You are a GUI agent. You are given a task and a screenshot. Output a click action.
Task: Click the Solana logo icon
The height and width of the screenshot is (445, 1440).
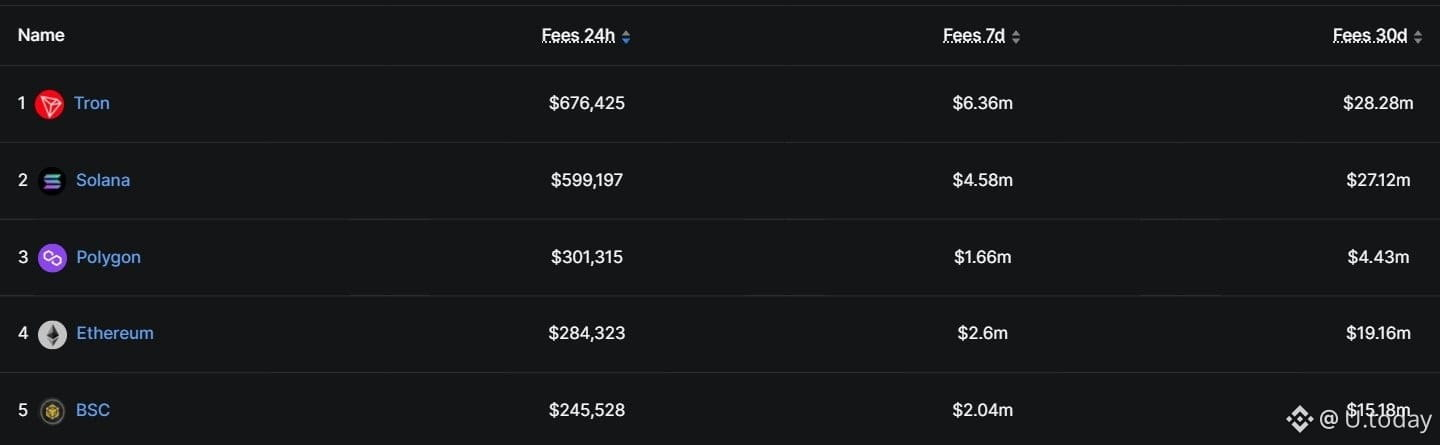click(52, 181)
